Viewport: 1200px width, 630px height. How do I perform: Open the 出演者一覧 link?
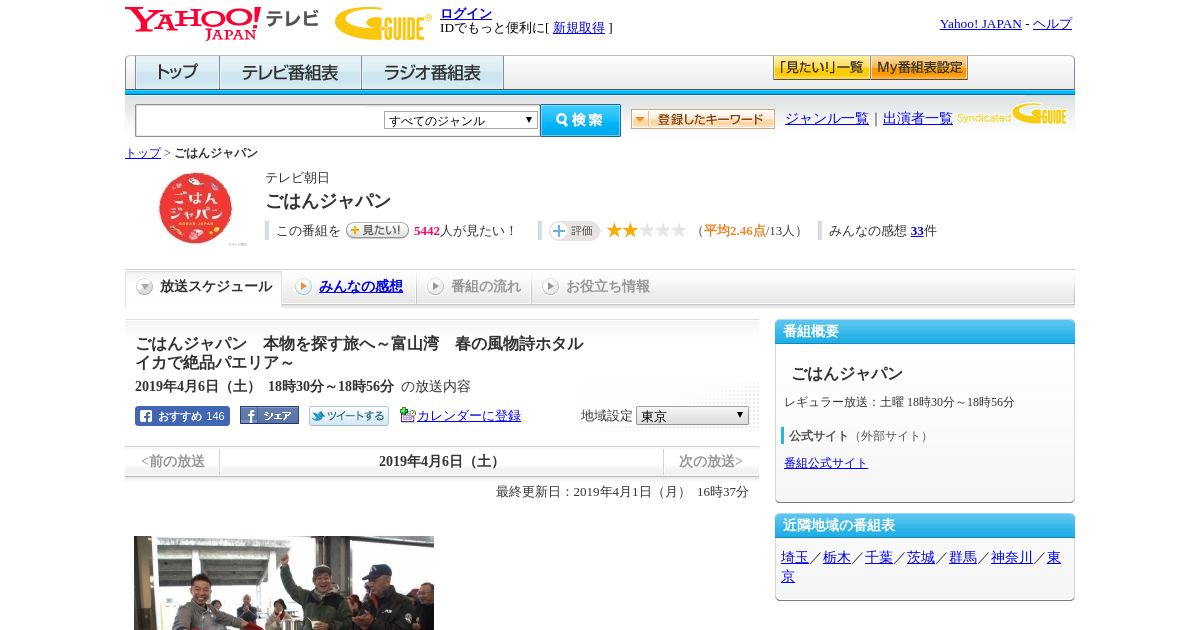pos(917,119)
